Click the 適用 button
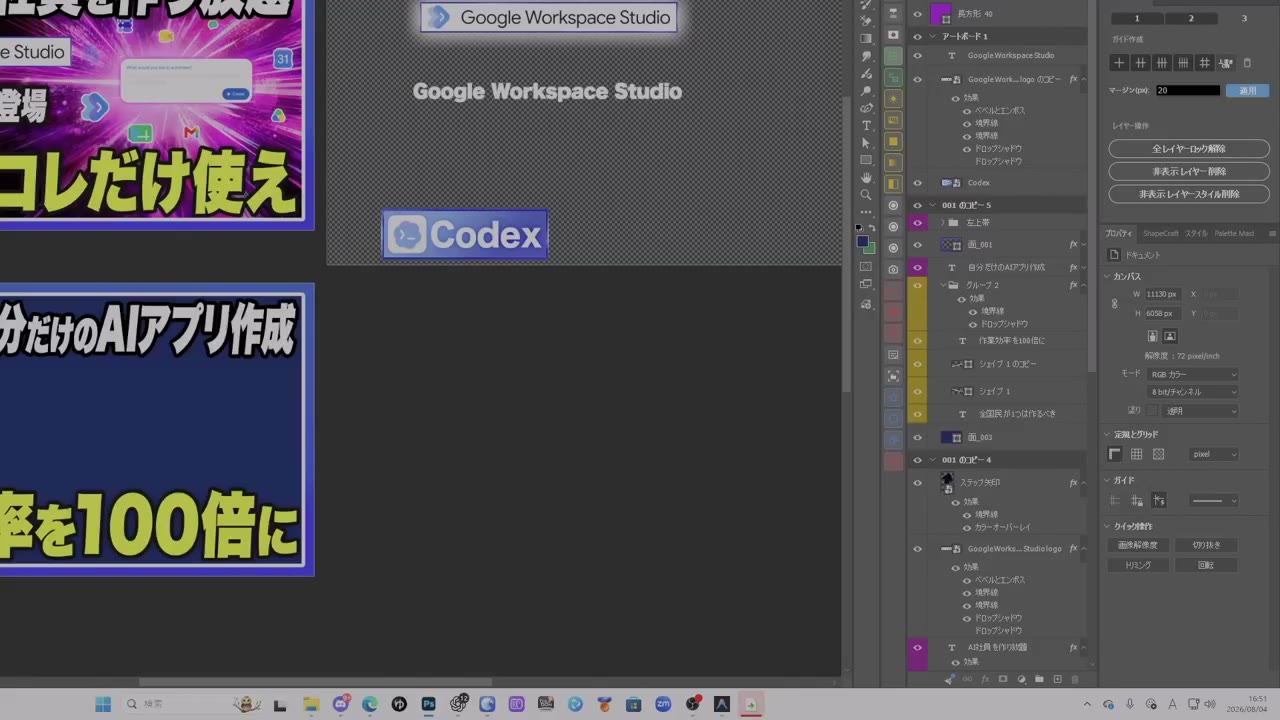This screenshot has height=720, width=1280. (x=1247, y=90)
